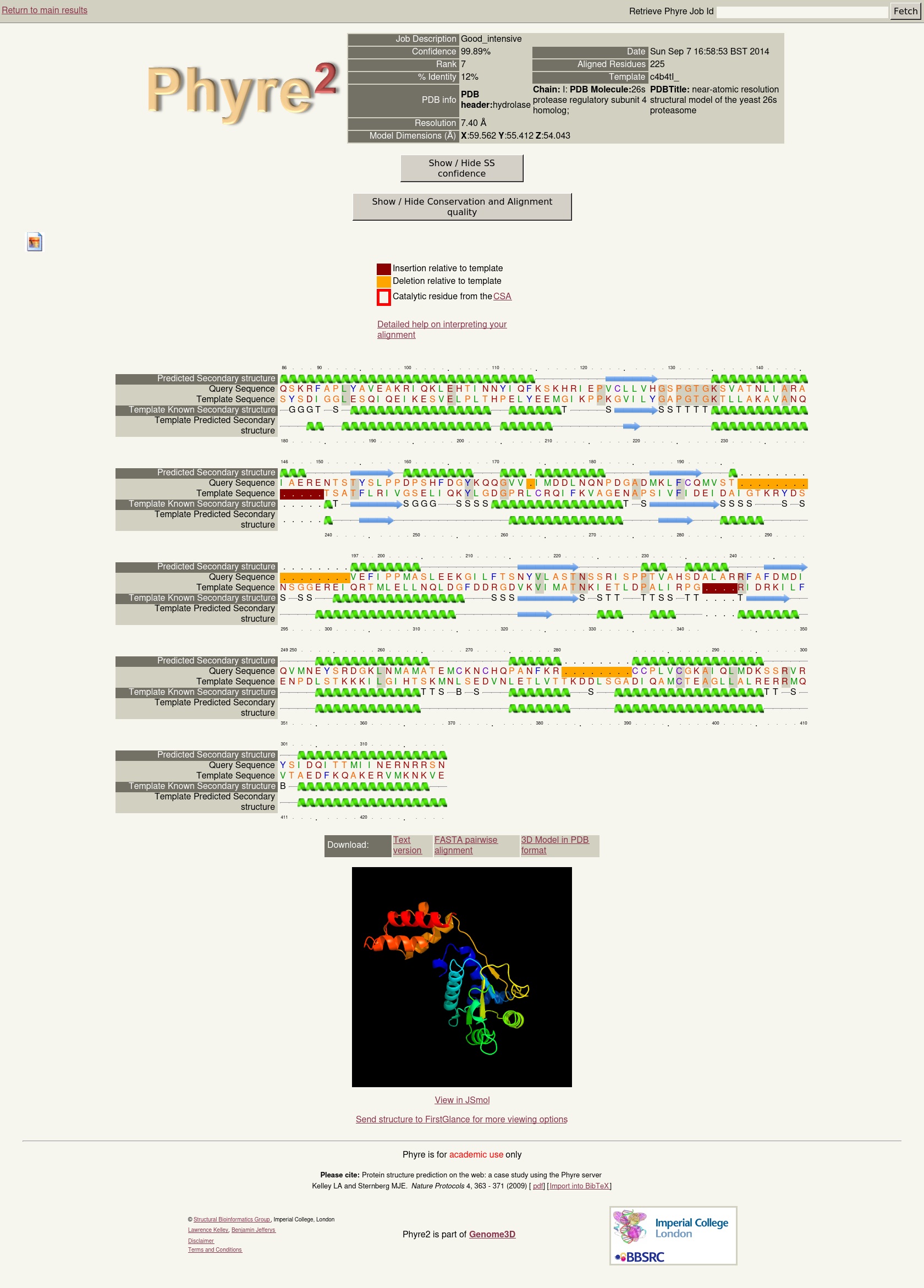Open View in JSmol link
The image size is (924, 1288).
point(461,1100)
